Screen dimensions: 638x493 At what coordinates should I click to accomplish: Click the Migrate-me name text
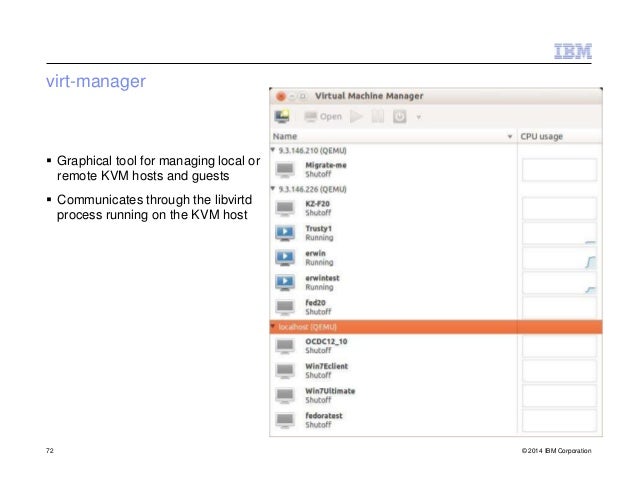pos(326,165)
